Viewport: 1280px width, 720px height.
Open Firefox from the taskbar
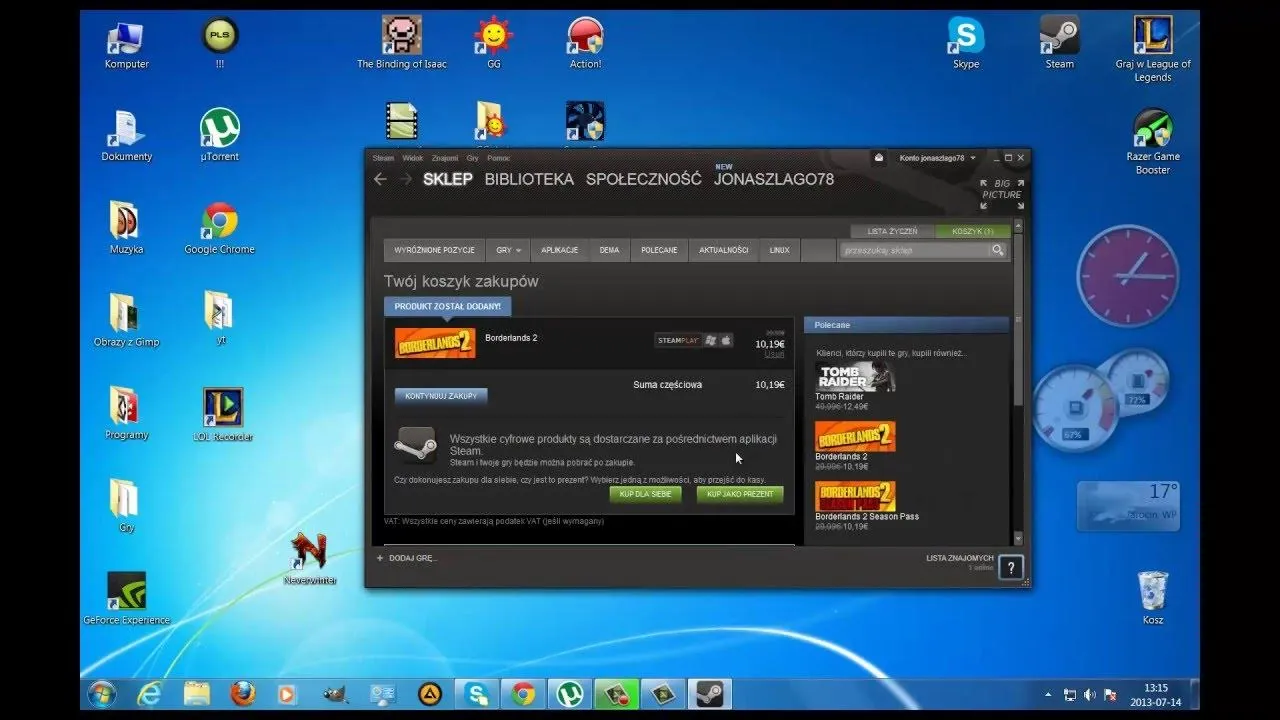click(242, 694)
